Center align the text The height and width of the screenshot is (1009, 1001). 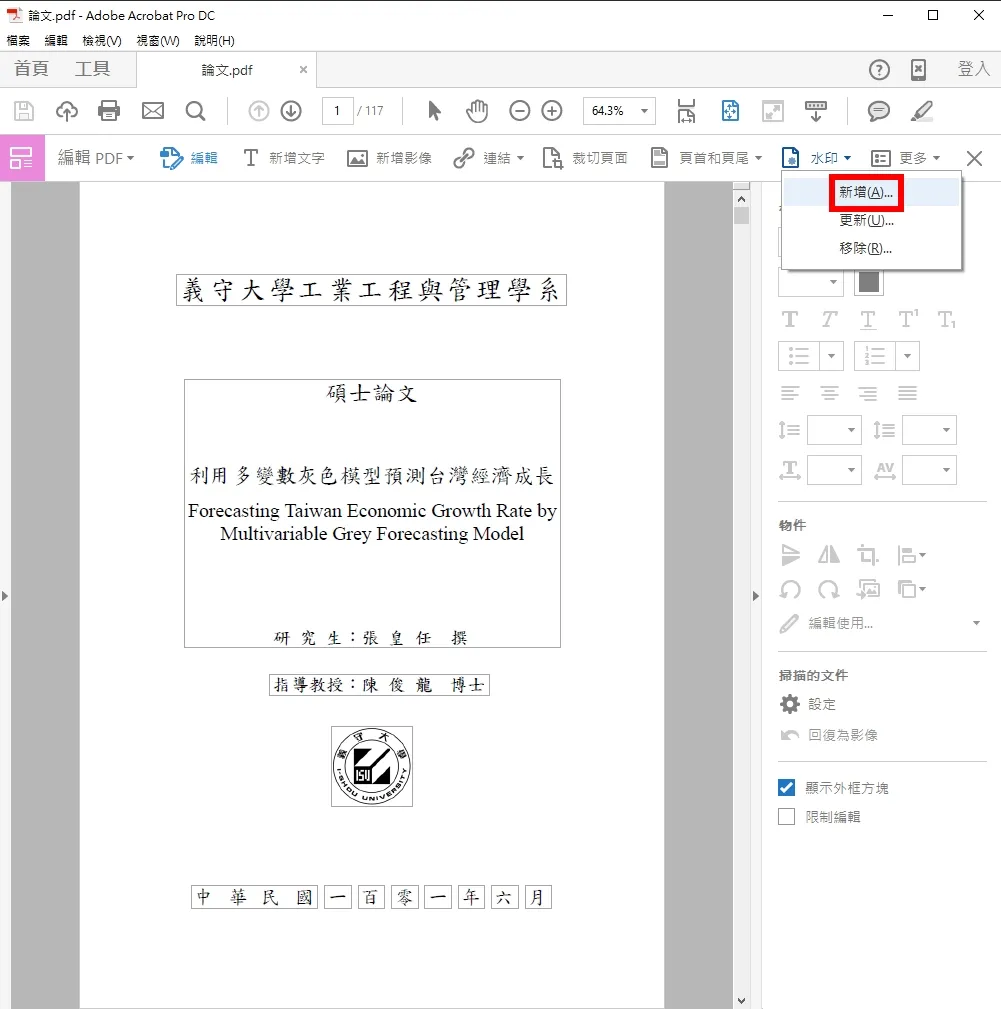[x=829, y=393]
